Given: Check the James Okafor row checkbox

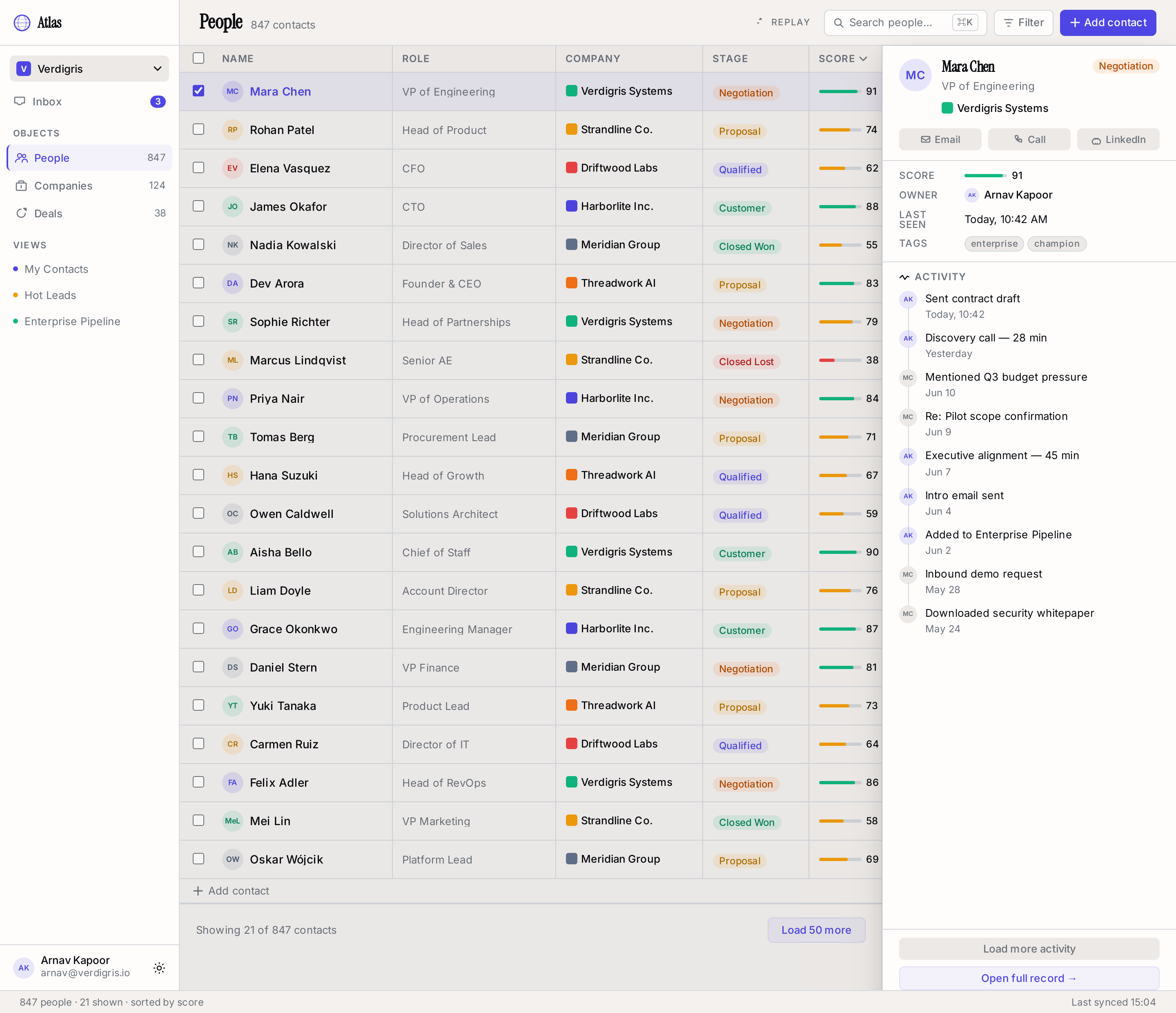Looking at the screenshot, I should click(x=198, y=206).
